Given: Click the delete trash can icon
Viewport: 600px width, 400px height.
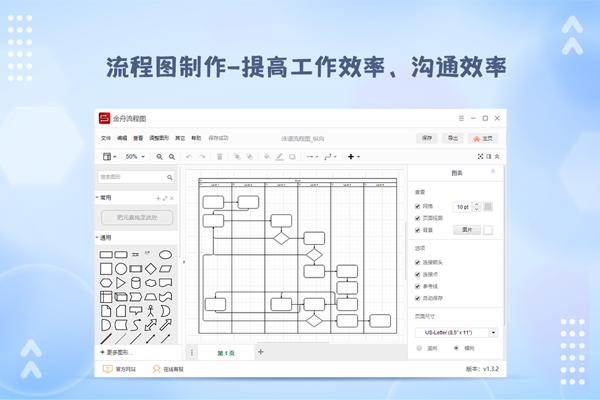Looking at the screenshot, I should pyautogui.click(x=219, y=157).
